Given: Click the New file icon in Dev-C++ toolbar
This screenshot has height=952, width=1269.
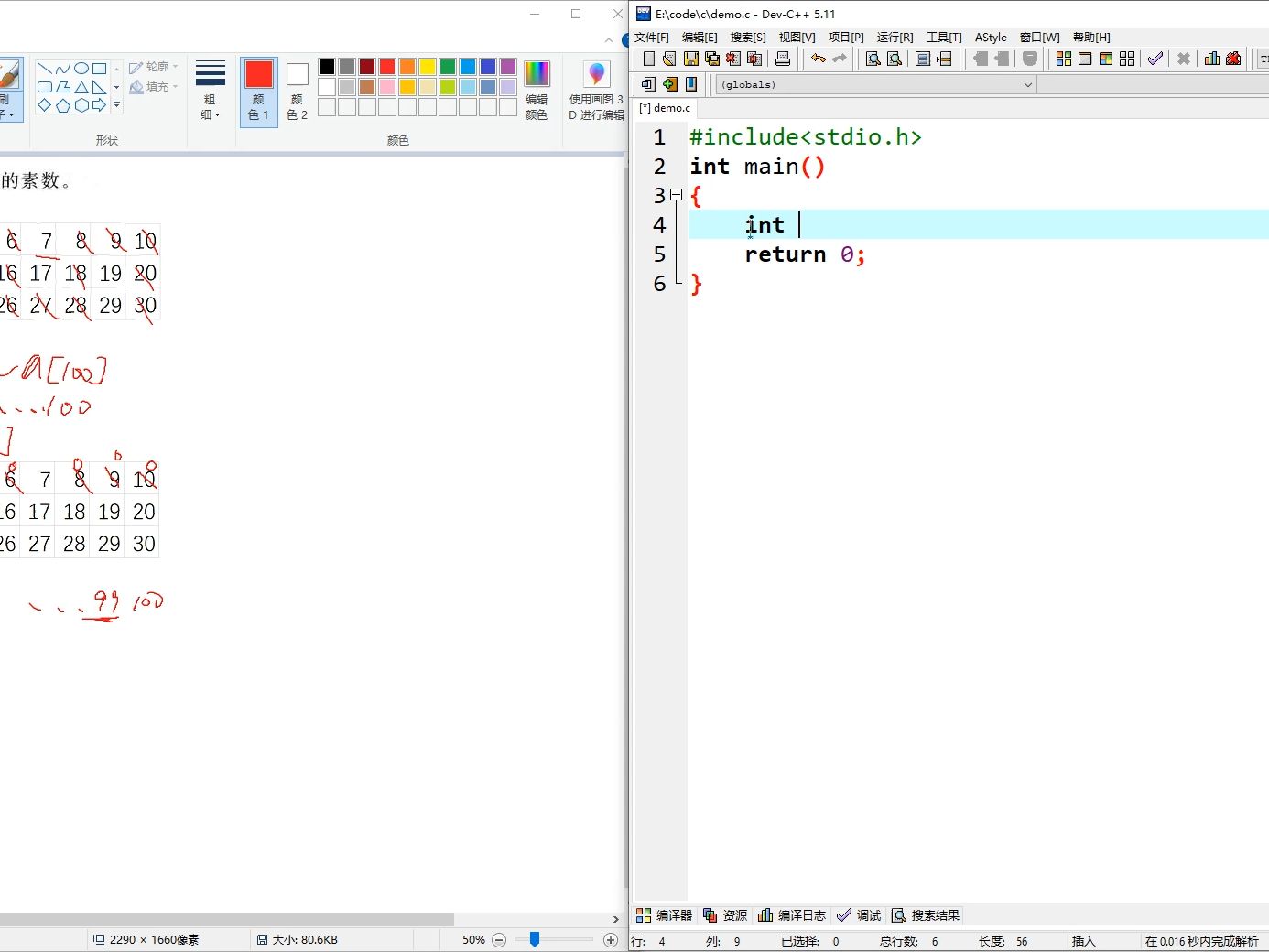Looking at the screenshot, I should click(x=649, y=59).
